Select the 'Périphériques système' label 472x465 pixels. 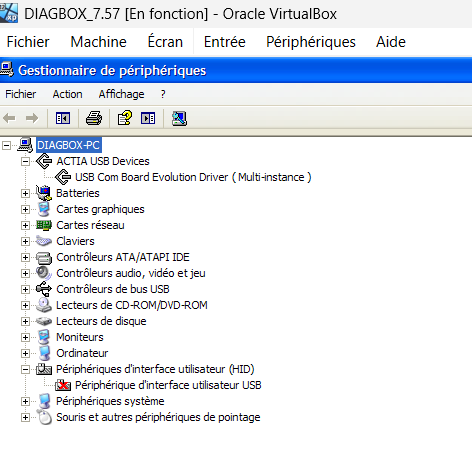[x=110, y=401]
